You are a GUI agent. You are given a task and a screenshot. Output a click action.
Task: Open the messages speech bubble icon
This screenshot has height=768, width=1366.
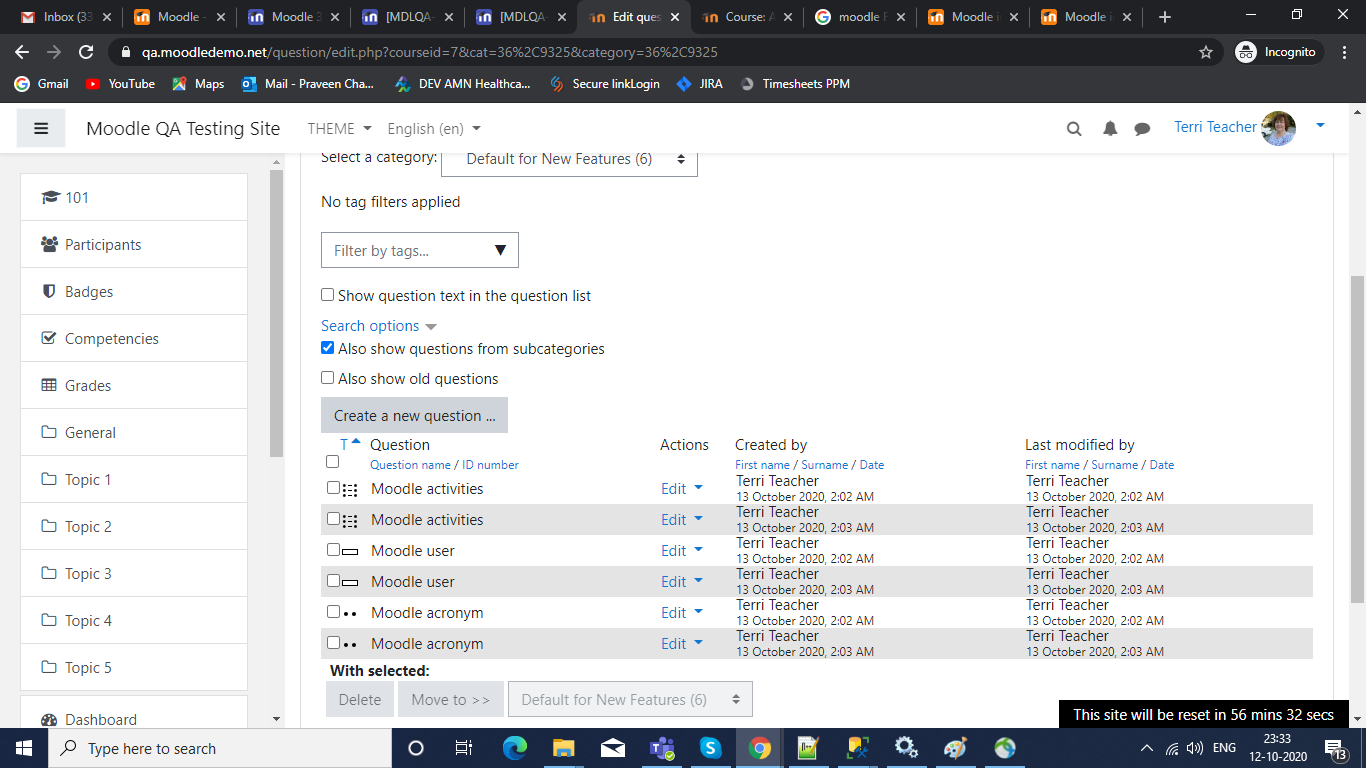1142,128
